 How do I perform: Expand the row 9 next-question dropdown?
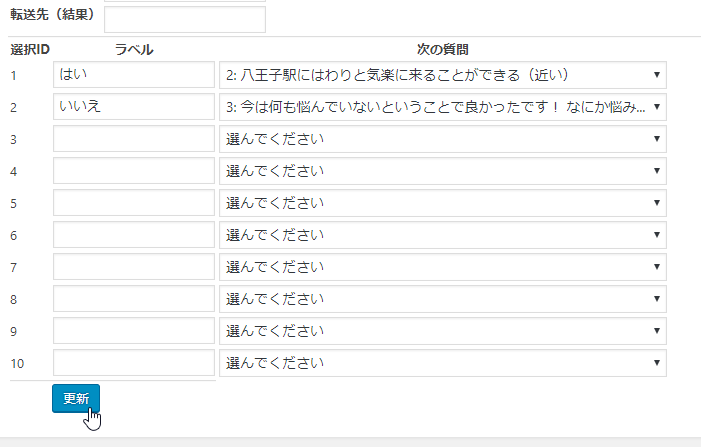(442, 331)
